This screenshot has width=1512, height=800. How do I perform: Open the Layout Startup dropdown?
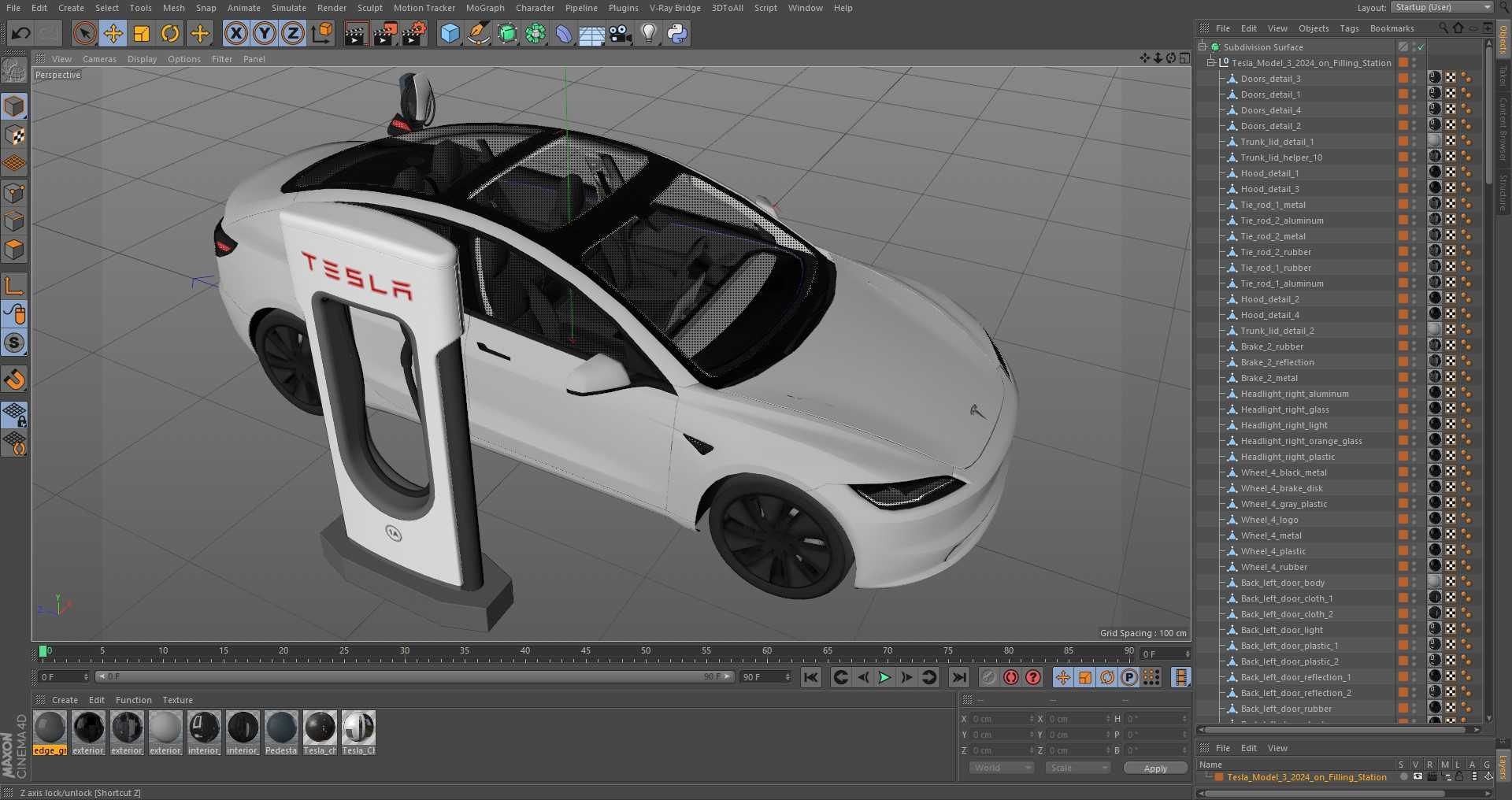click(1442, 7)
